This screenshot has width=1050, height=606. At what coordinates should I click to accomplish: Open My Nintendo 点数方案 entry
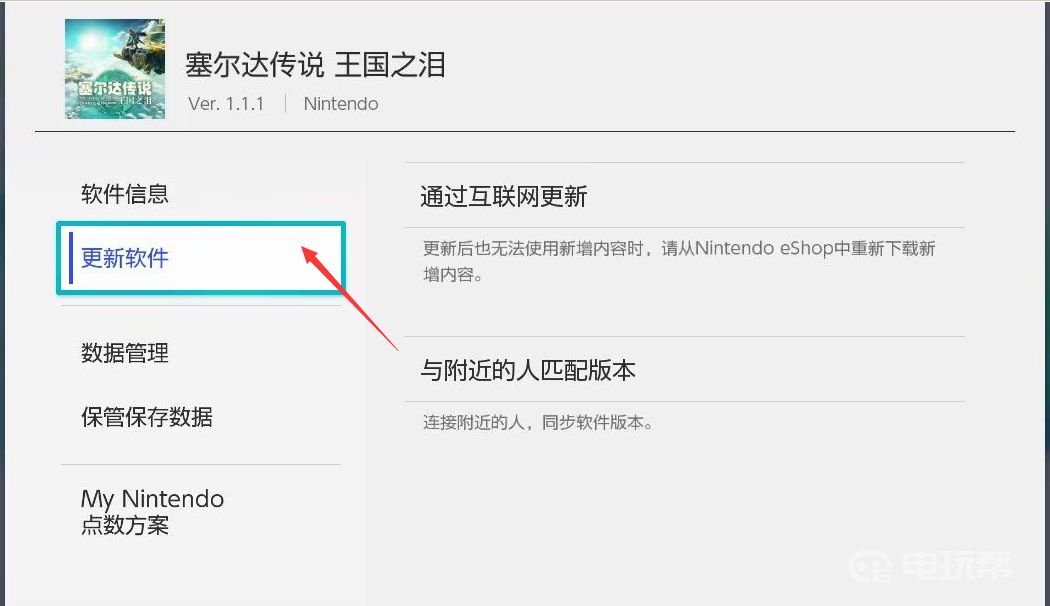pyautogui.click(x=152, y=512)
